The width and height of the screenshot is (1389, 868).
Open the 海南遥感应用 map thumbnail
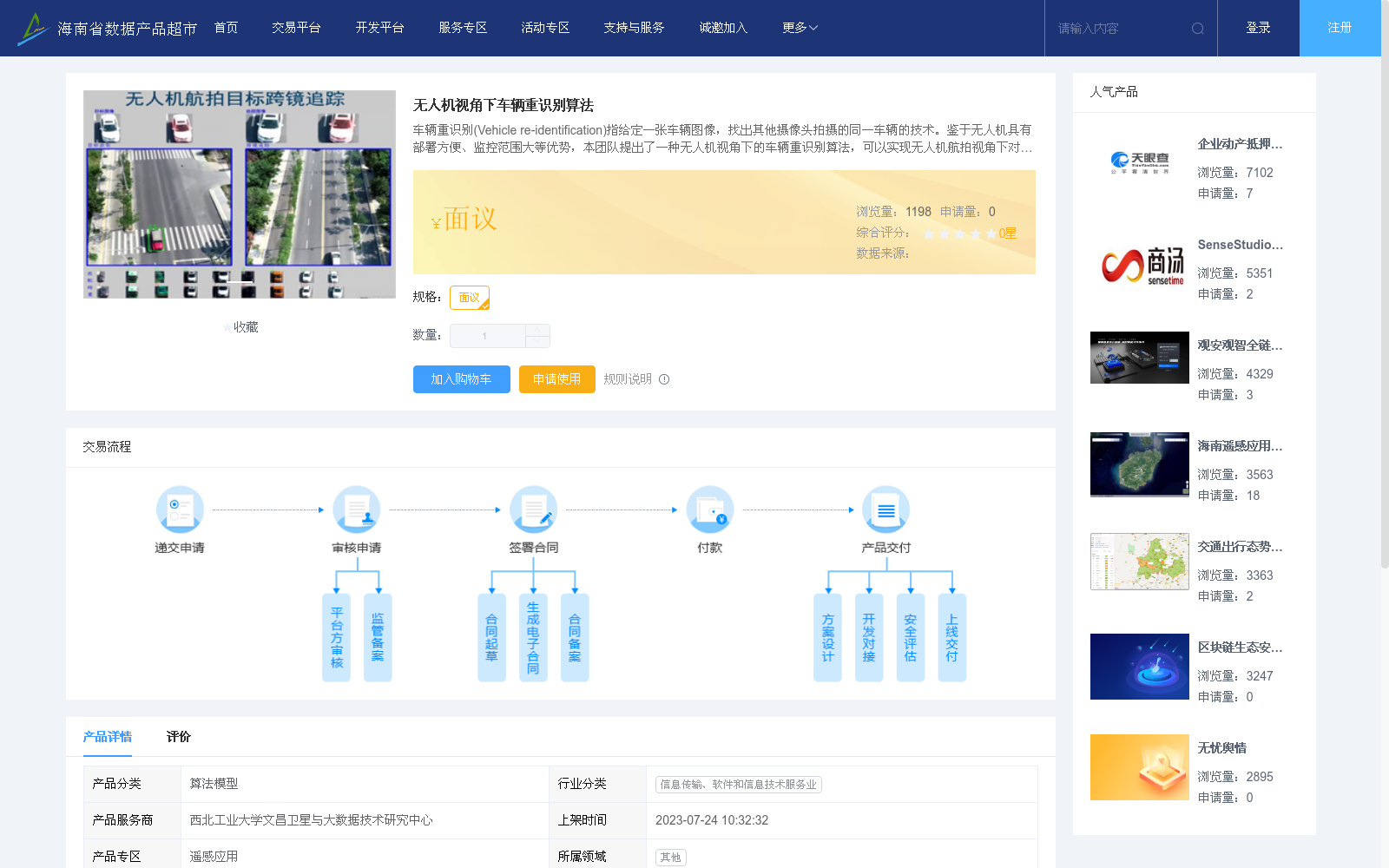1140,464
